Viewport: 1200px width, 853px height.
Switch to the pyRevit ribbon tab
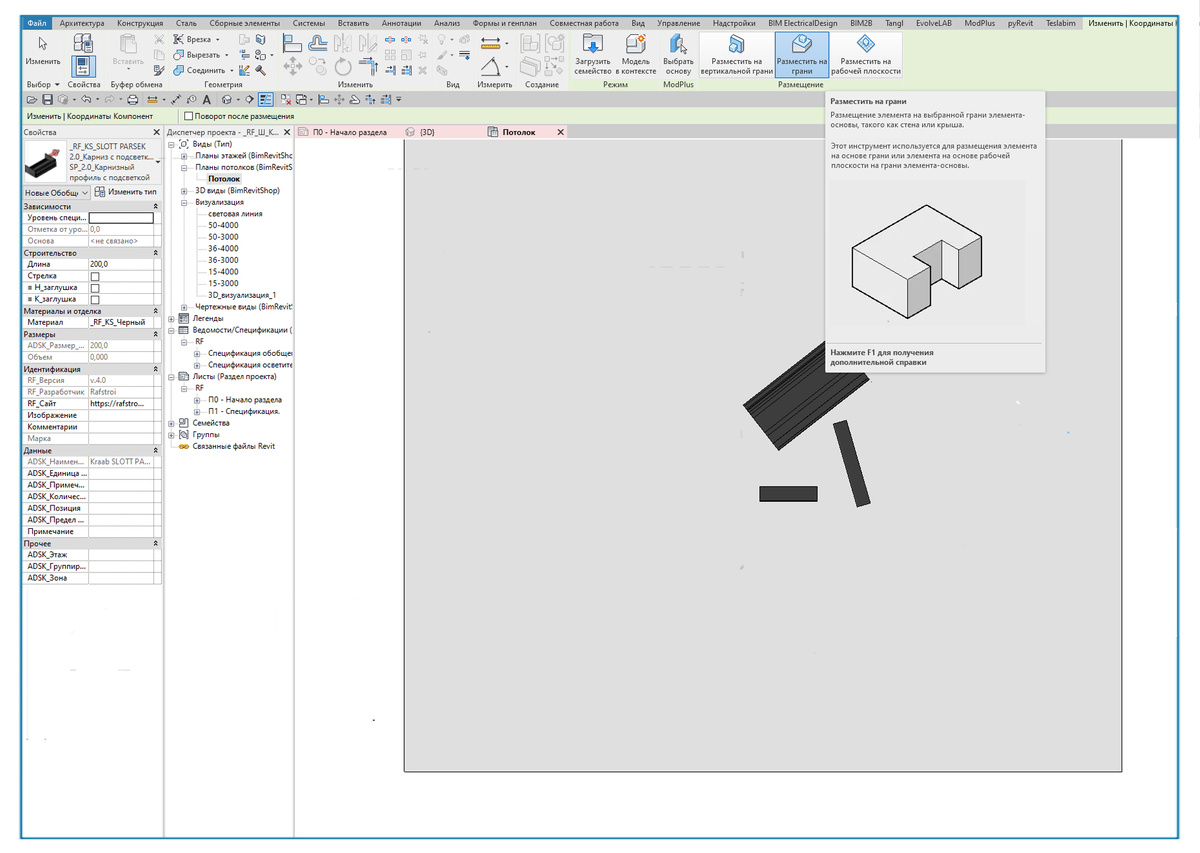tap(1020, 22)
